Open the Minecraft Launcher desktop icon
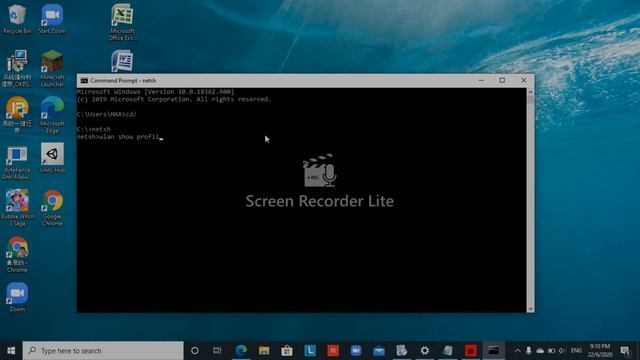640x360 pixels. tap(52, 69)
